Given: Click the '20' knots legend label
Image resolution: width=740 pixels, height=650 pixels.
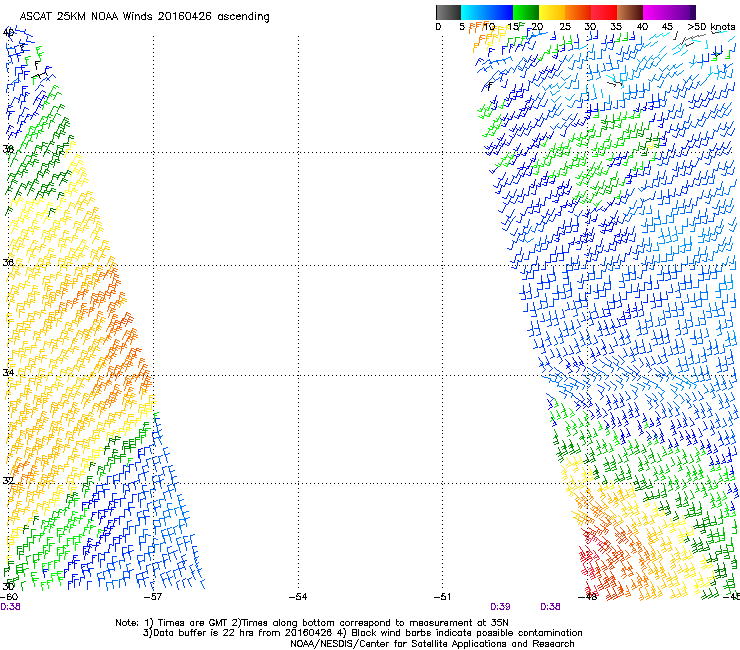Looking at the screenshot, I should pos(538,27).
